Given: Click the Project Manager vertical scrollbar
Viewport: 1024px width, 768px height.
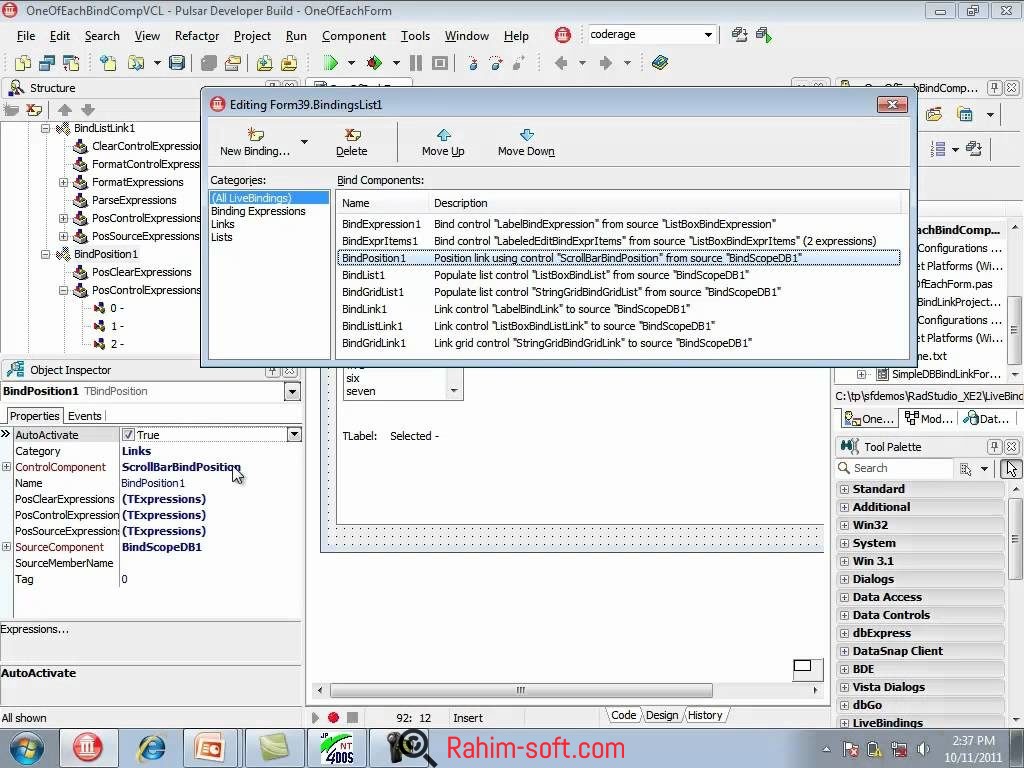Looking at the screenshot, I should pyautogui.click(x=1015, y=300).
